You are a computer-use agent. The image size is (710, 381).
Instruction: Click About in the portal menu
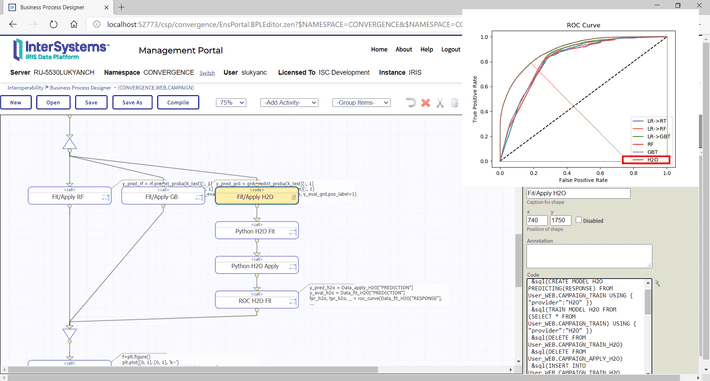click(403, 49)
